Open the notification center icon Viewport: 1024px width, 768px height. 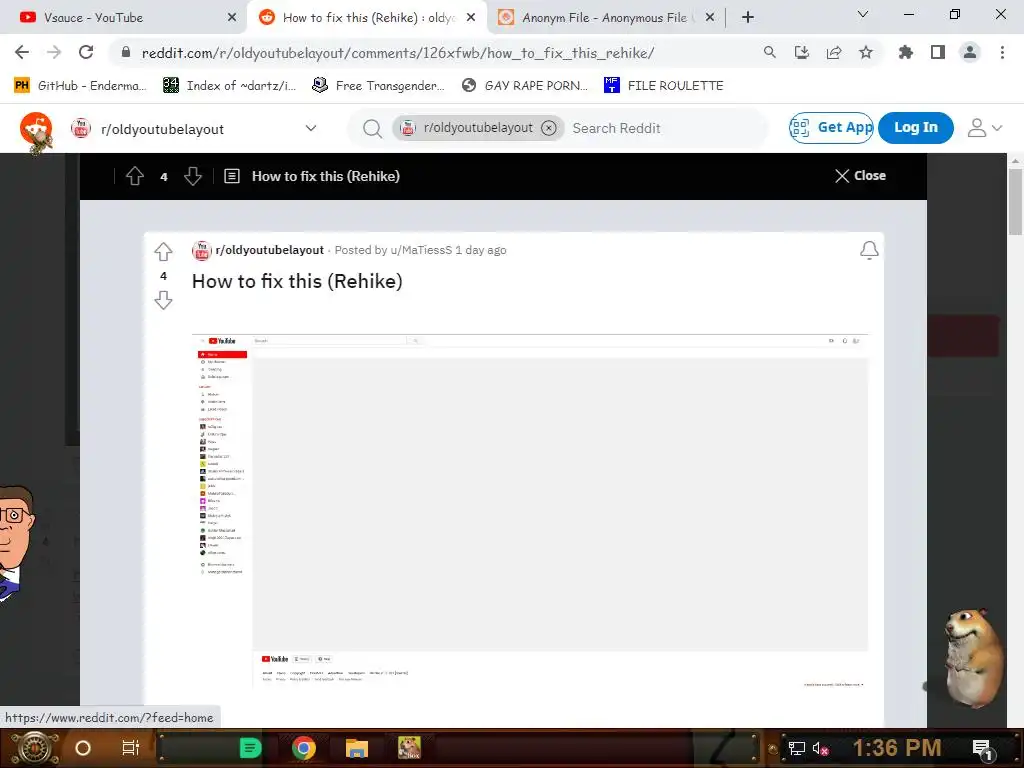(982, 749)
